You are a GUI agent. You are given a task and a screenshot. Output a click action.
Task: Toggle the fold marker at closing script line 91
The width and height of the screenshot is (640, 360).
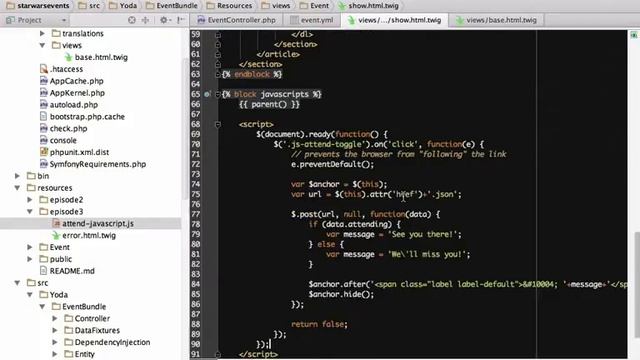click(218, 354)
